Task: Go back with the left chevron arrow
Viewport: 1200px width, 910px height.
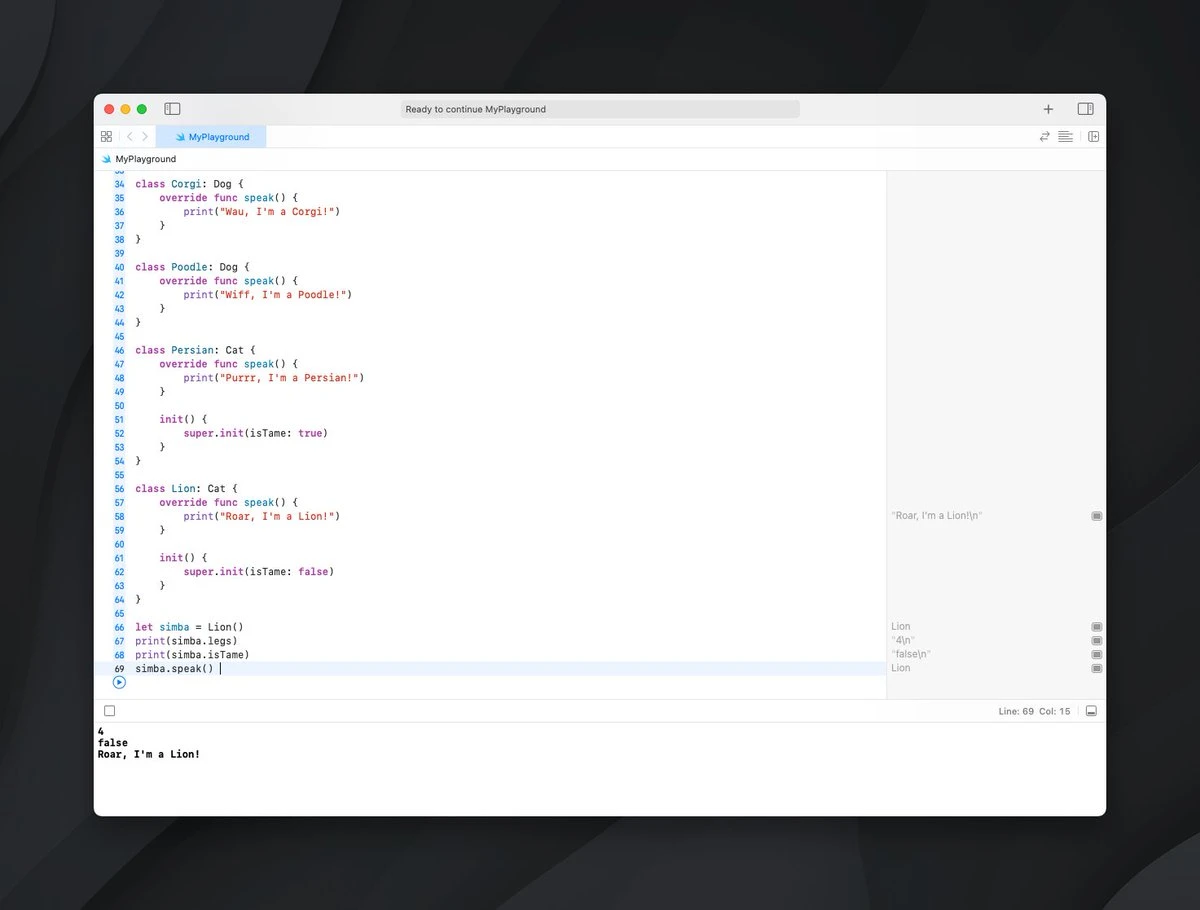Action: point(129,137)
